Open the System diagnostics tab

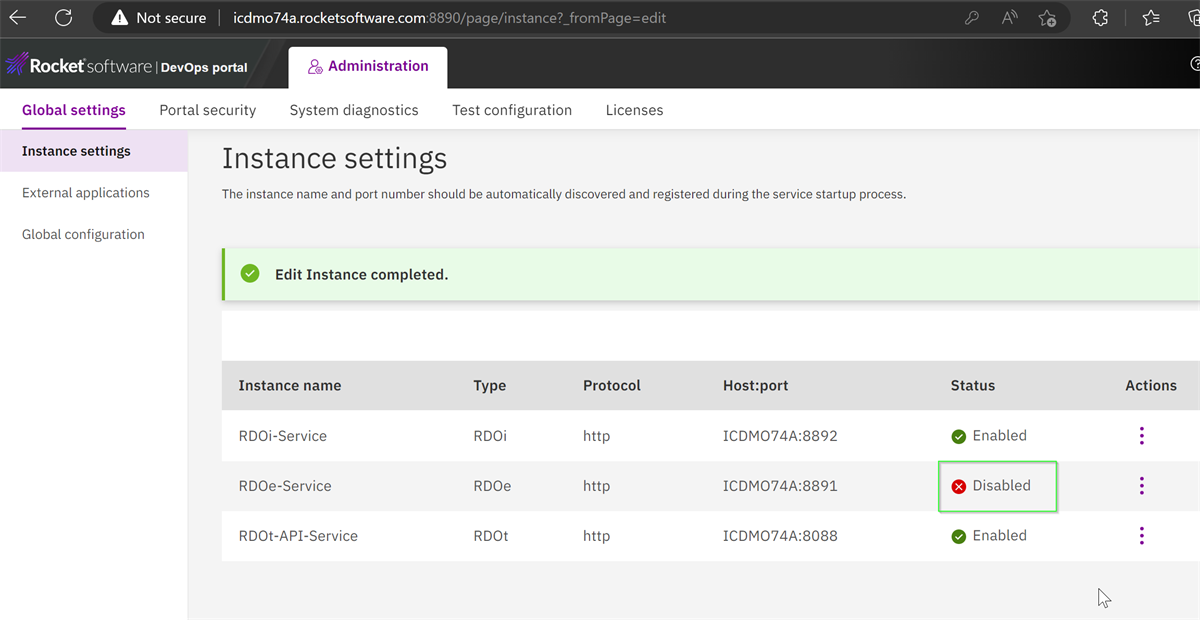coord(354,110)
